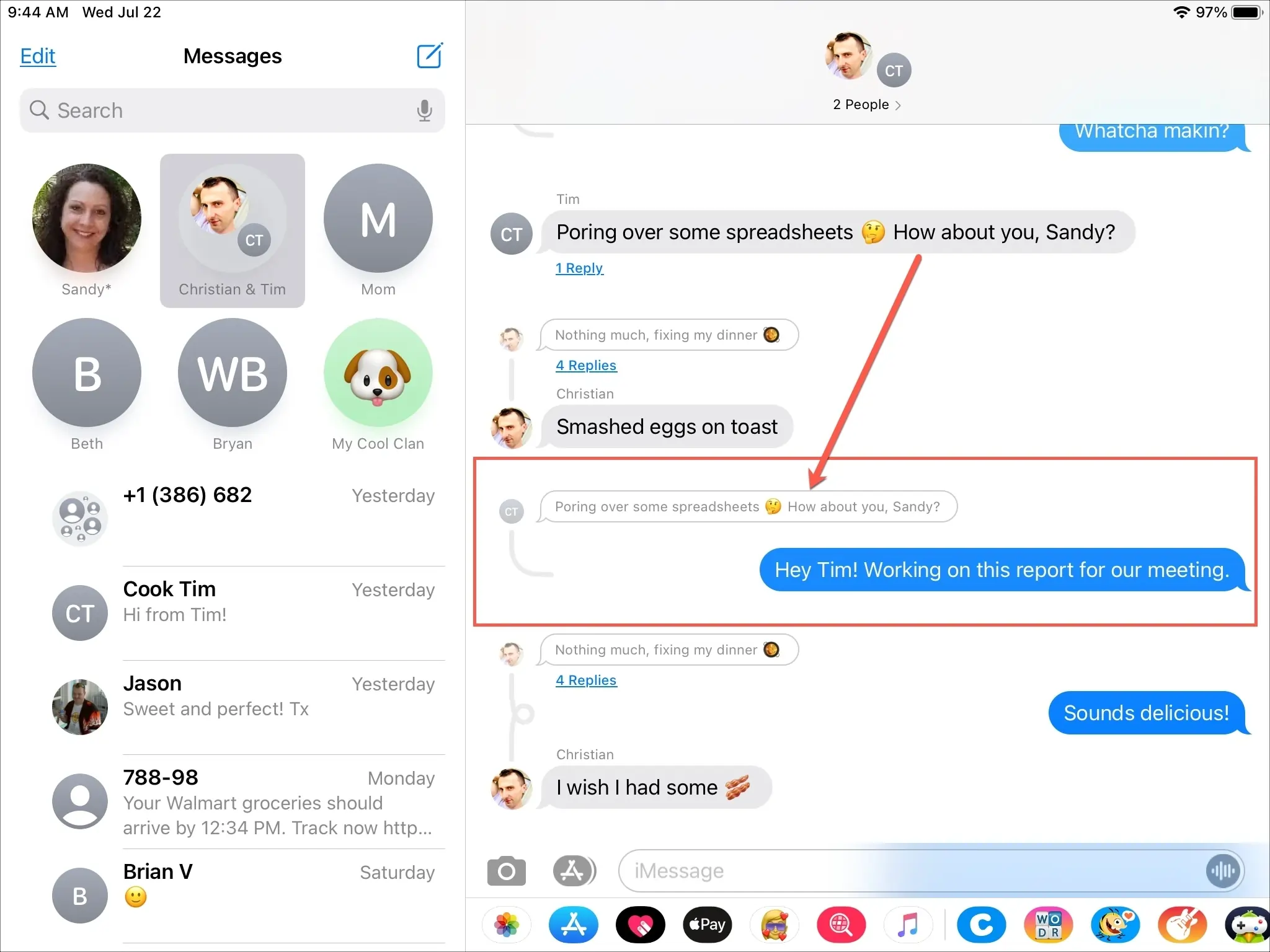Tap the camera icon in iMessage

pyautogui.click(x=506, y=868)
